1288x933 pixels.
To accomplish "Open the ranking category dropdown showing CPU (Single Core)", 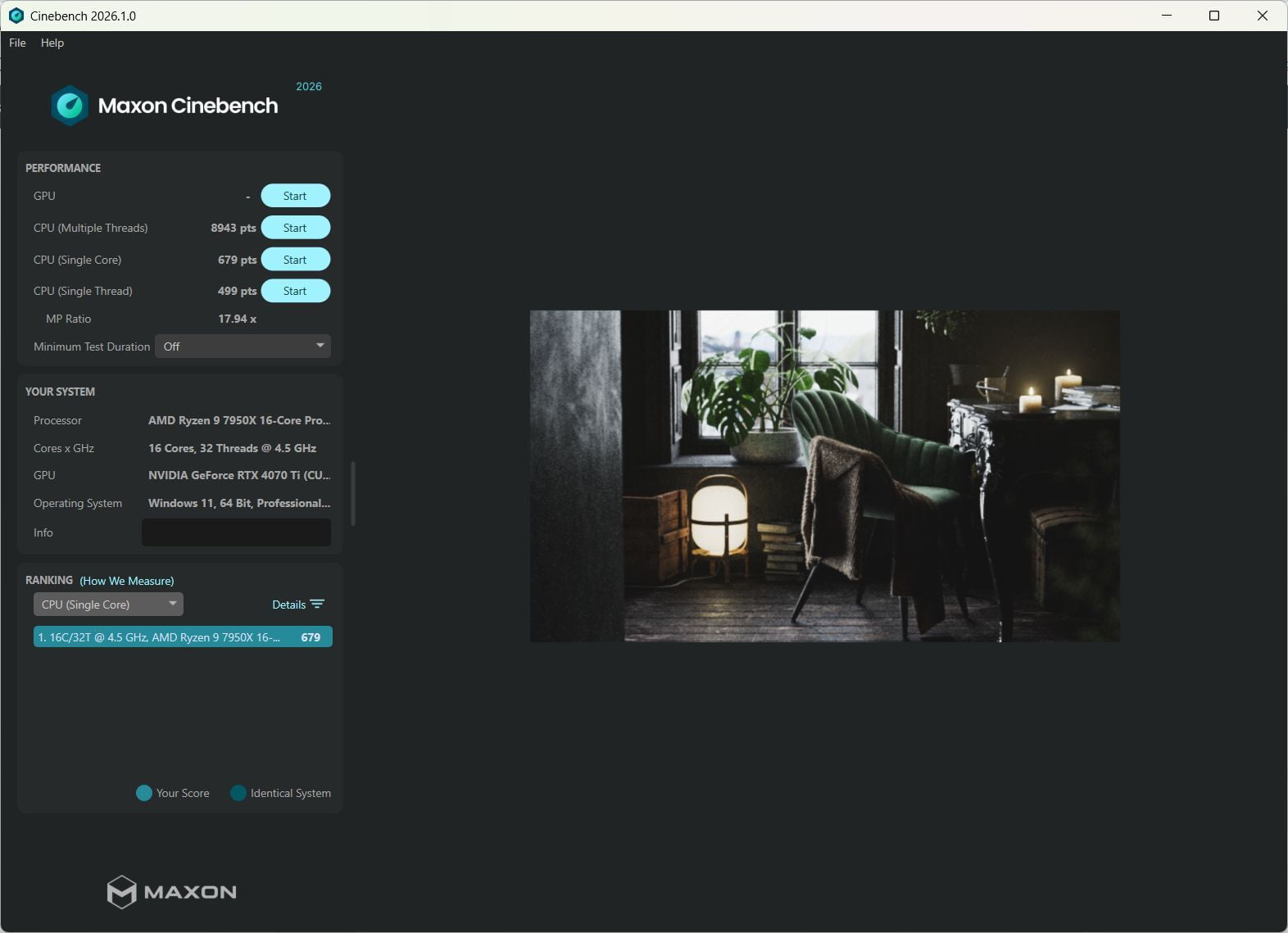I will pos(108,605).
